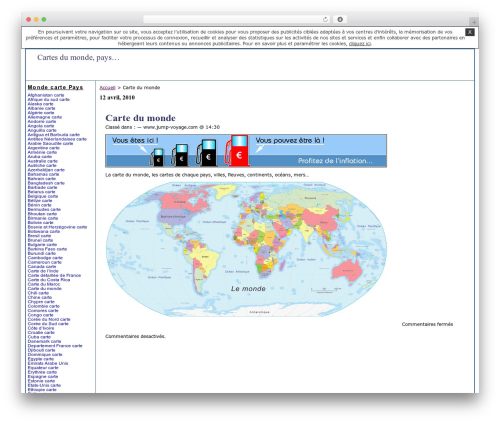Open the 'Argentine carte' link
Image resolution: width=500 pixels, height=423 pixels.
point(44,148)
